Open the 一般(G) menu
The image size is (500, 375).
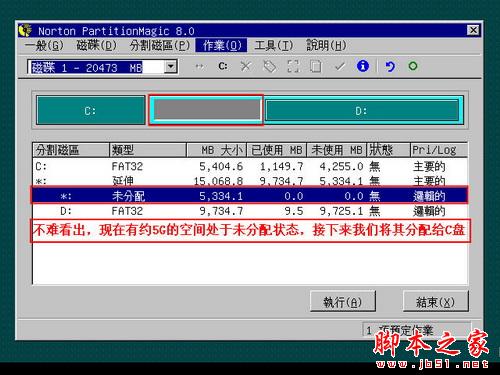[x=44, y=45]
